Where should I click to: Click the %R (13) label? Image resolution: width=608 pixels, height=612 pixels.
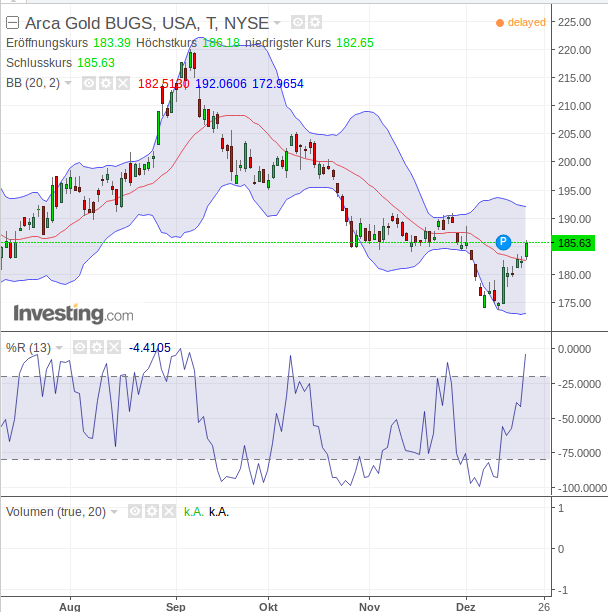[x=28, y=347]
